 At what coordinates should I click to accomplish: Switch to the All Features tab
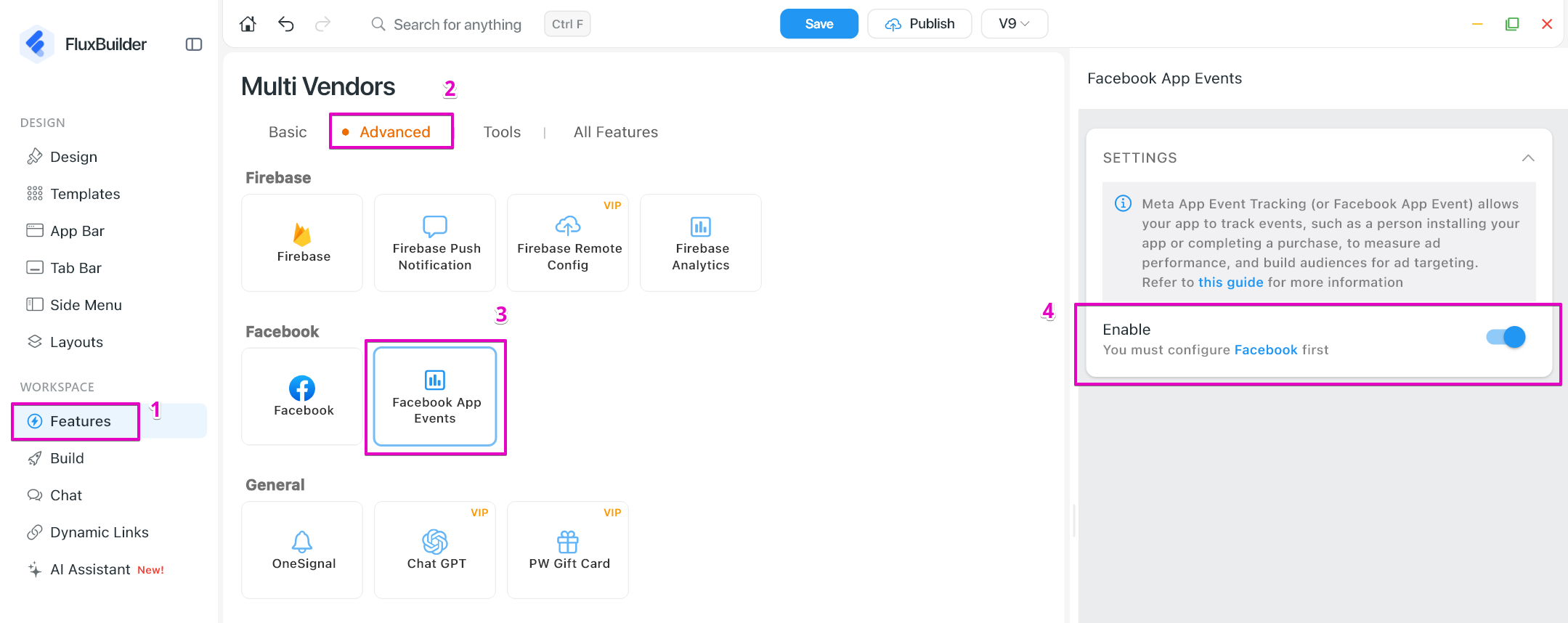(616, 132)
